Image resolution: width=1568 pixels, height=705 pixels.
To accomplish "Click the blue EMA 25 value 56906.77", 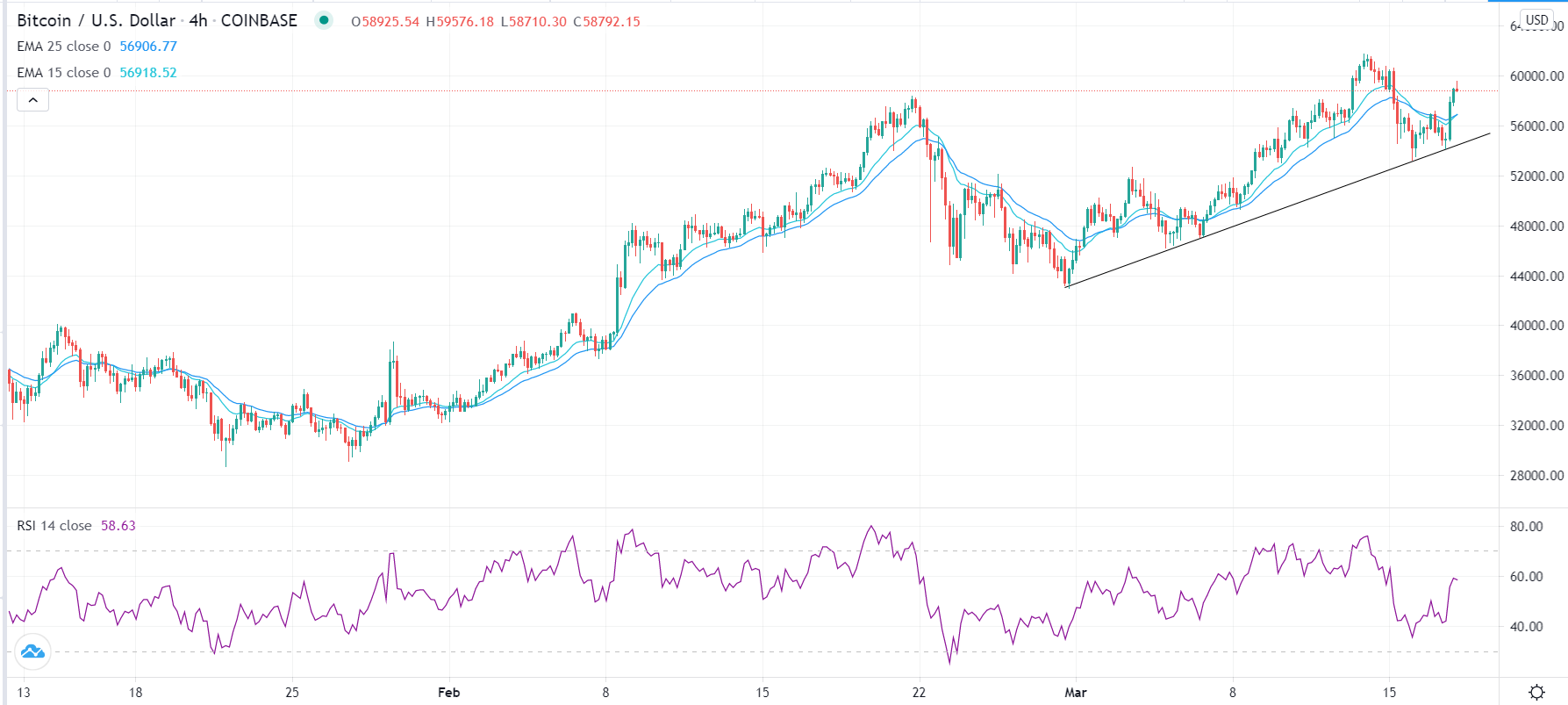I will 147,47.
